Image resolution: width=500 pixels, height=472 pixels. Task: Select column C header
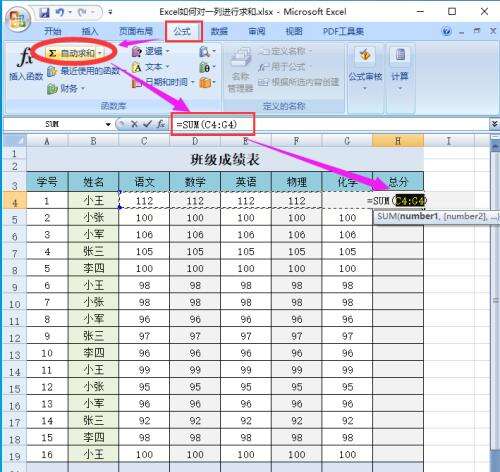pyautogui.click(x=144, y=141)
